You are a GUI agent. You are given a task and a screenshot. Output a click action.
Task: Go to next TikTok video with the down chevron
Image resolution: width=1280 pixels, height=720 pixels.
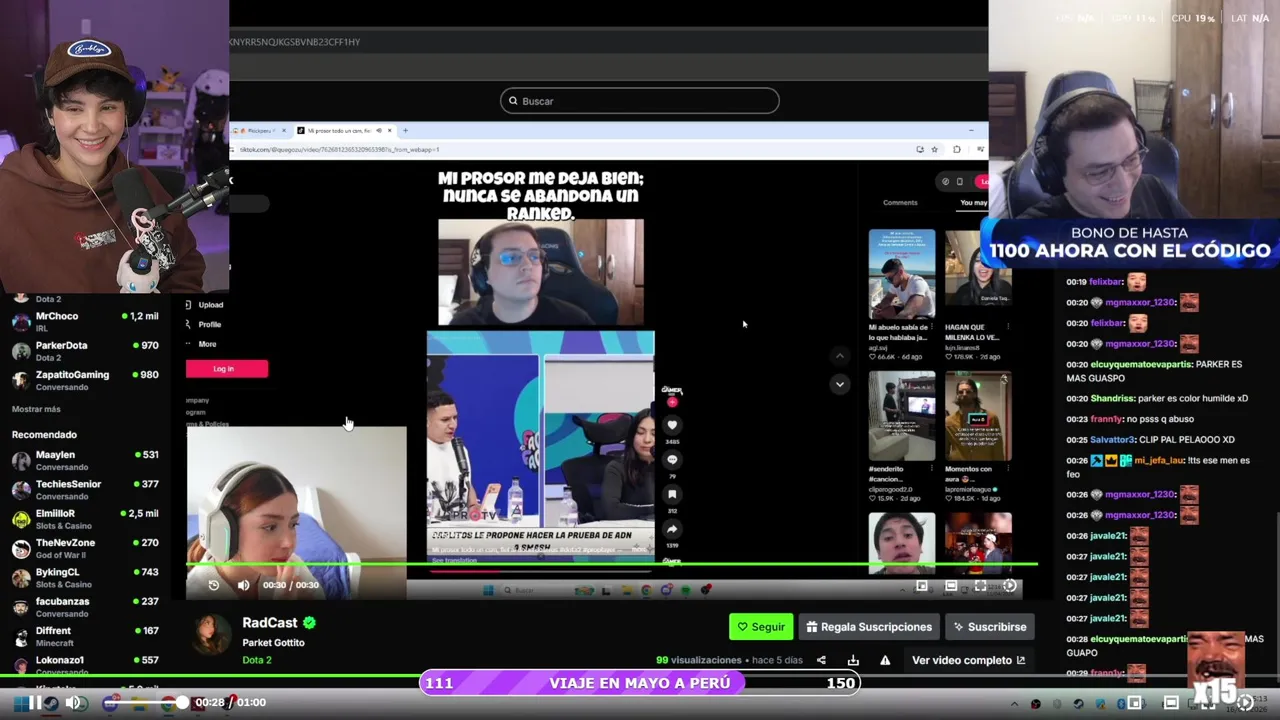(840, 384)
